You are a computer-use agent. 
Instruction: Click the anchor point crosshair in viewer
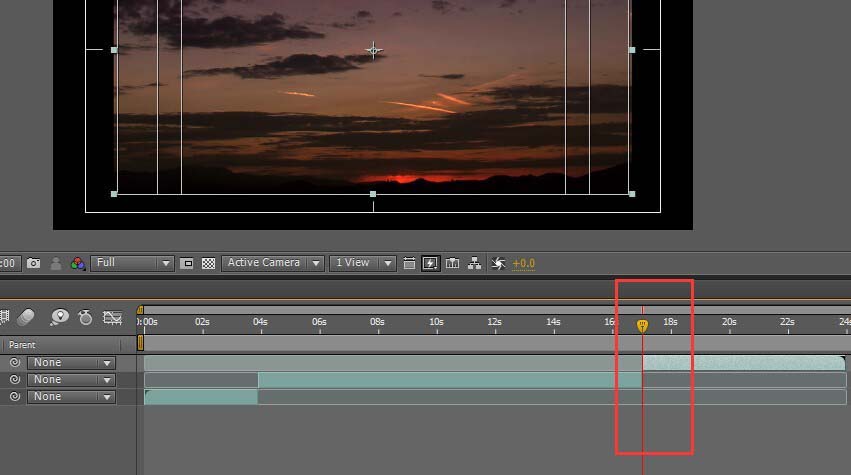coord(373,50)
